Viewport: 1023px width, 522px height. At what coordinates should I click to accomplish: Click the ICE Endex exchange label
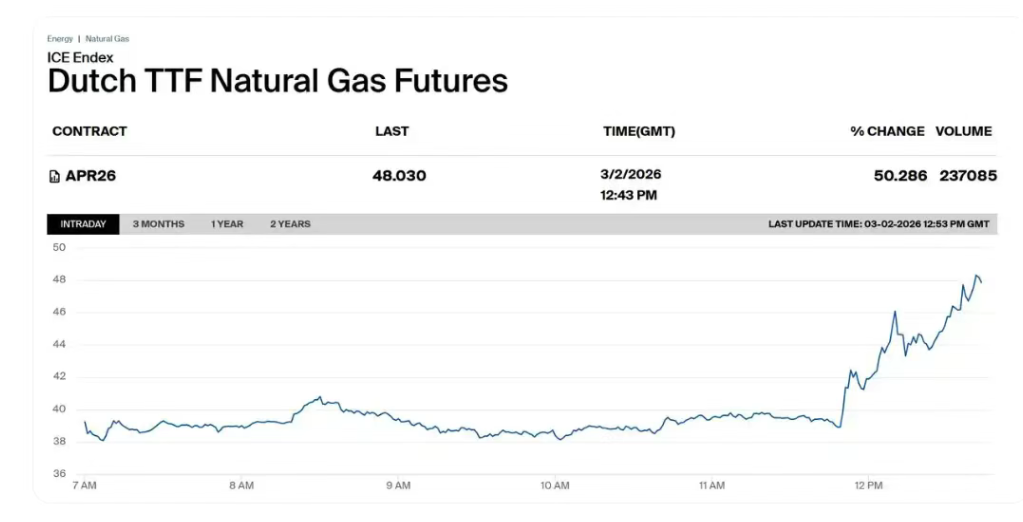coord(80,57)
